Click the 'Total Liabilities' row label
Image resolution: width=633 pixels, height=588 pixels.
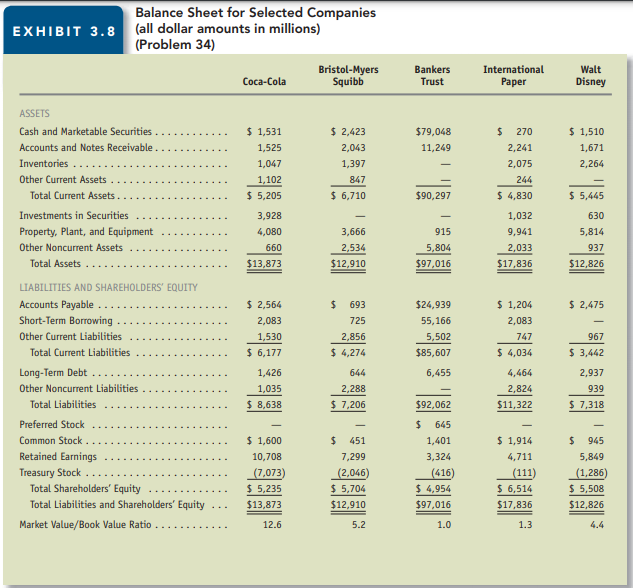(x=63, y=404)
